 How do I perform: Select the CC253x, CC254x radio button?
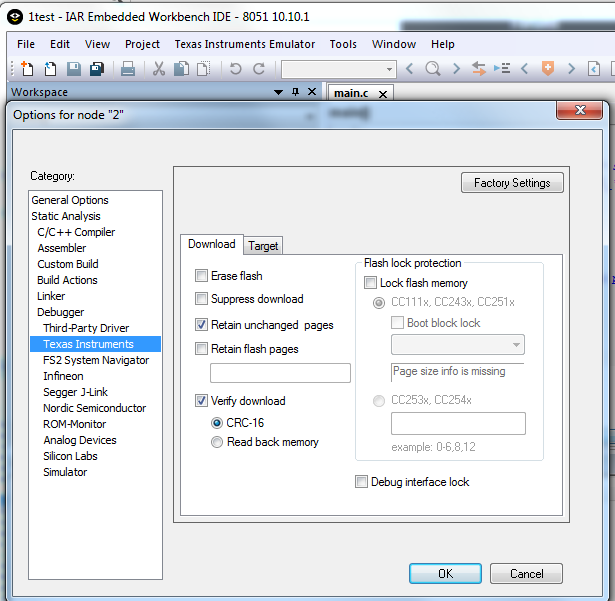(x=379, y=401)
